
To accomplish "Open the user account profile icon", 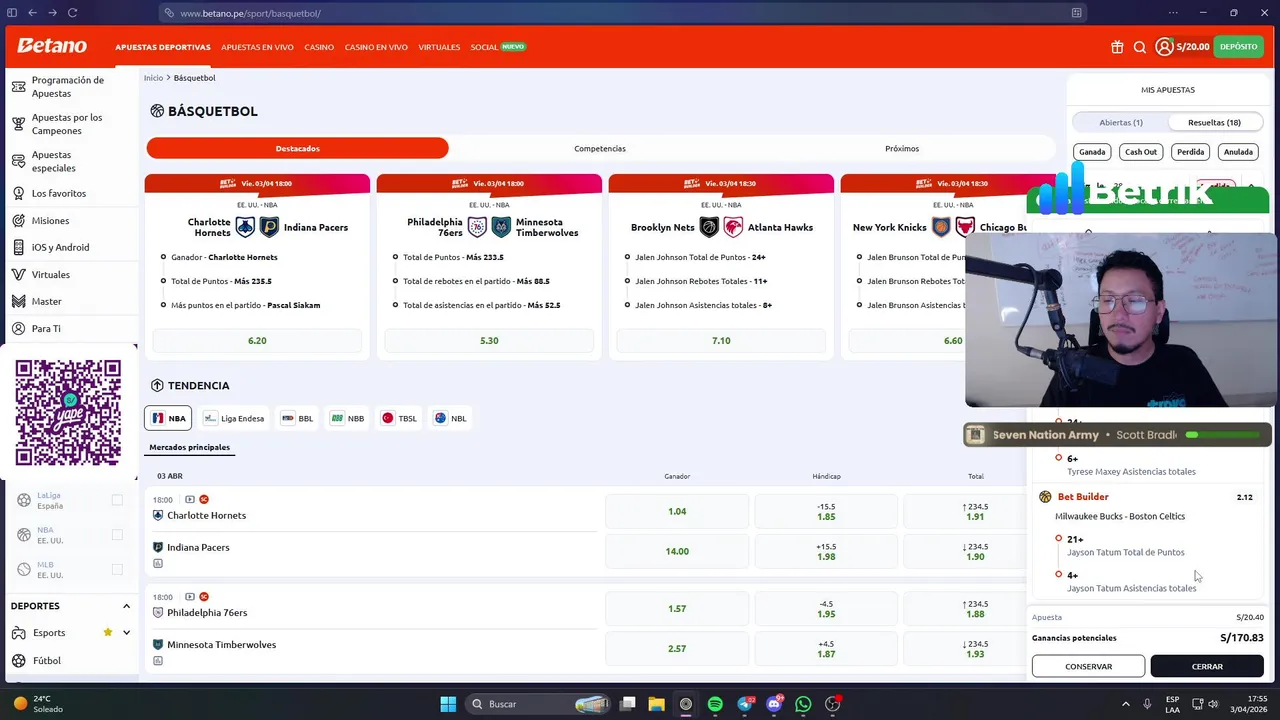I will coord(1164,47).
